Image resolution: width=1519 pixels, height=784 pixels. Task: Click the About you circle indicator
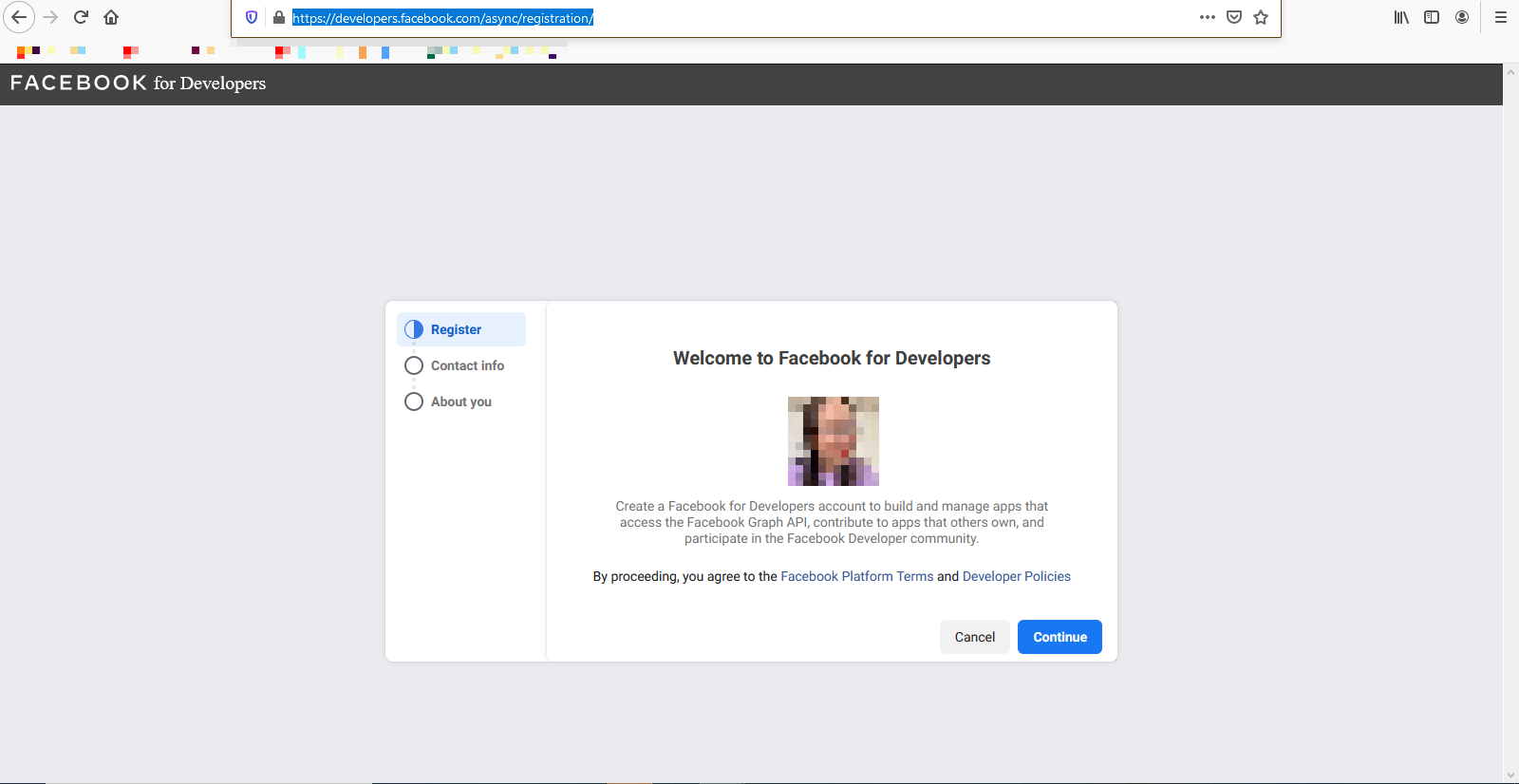click(414, 401)
